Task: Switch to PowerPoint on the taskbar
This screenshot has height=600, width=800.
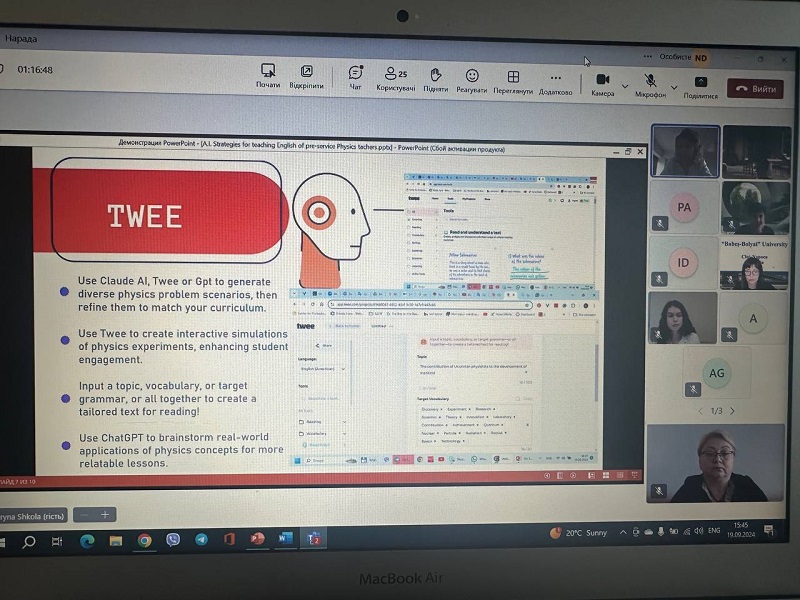Action: [258, 538]
